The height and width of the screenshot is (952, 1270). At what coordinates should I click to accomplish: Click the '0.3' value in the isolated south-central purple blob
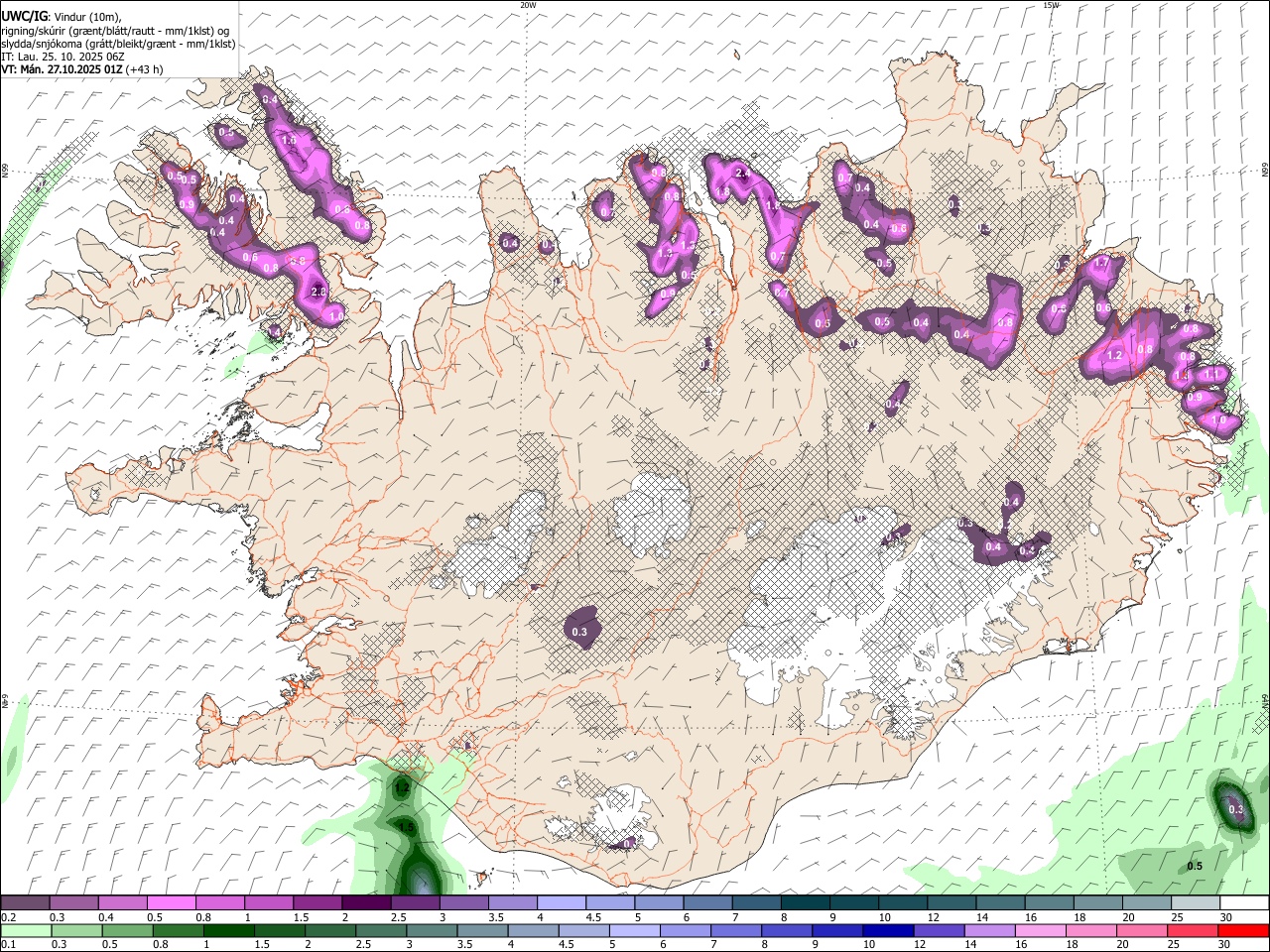pos(580,632)
